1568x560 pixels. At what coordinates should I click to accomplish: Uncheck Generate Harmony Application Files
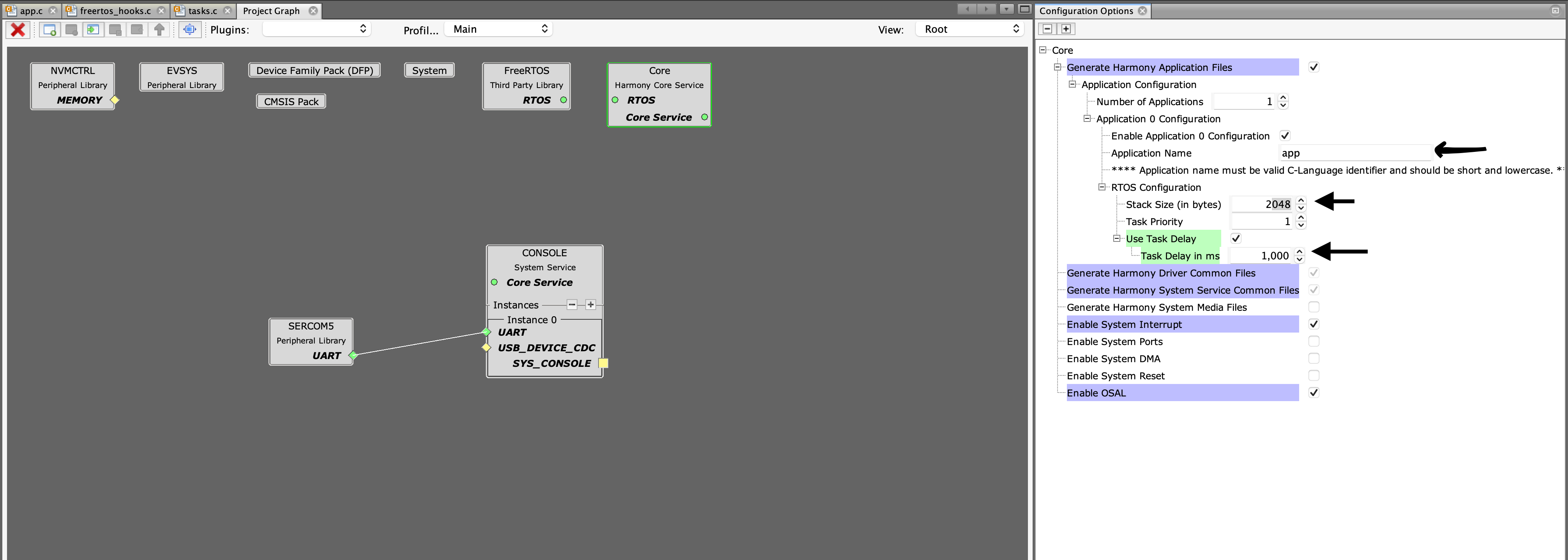pyautogui.click(x=1314, y=67)
